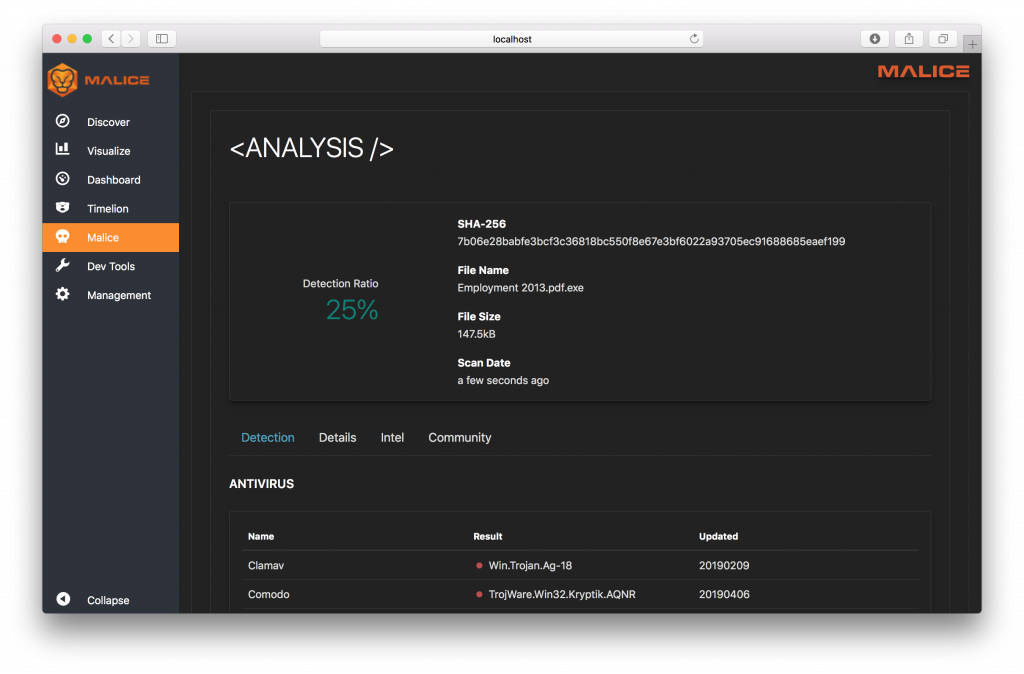Screen dimensions: 1024x674
Task: Click the Management gear icon
Action: coord(63,294)
